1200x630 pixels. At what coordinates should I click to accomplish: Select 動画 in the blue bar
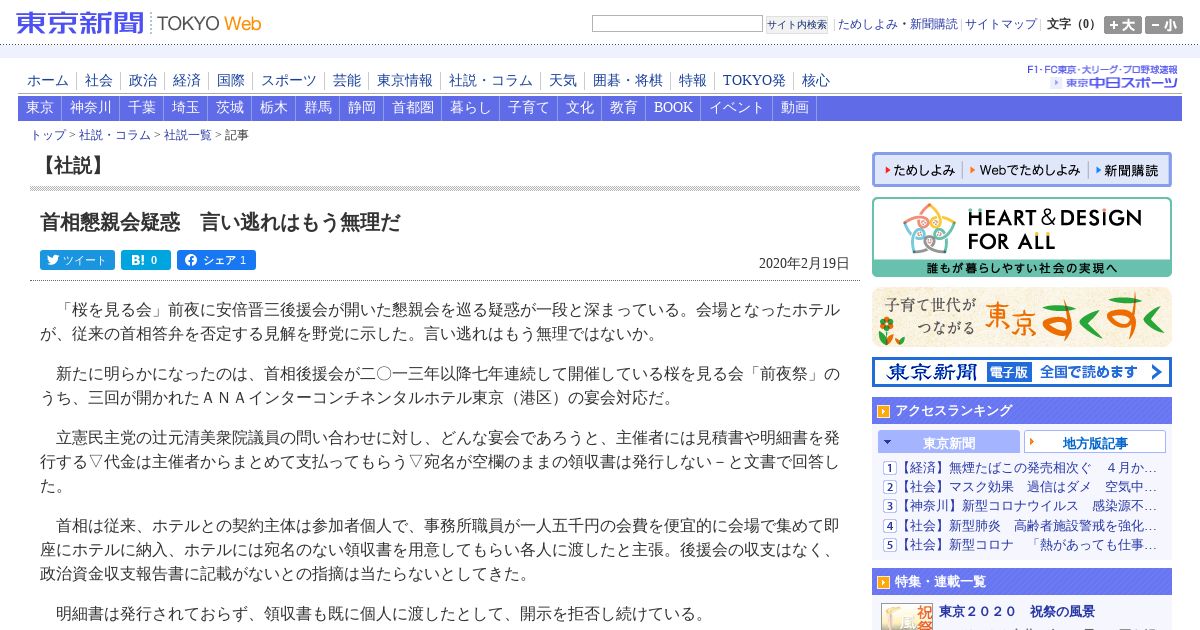coord(795,108)
